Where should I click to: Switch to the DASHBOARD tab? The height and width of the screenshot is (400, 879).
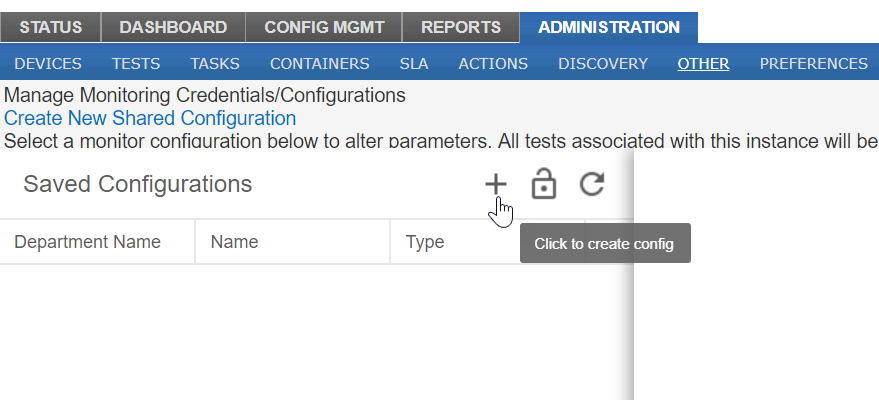(173, 27)
